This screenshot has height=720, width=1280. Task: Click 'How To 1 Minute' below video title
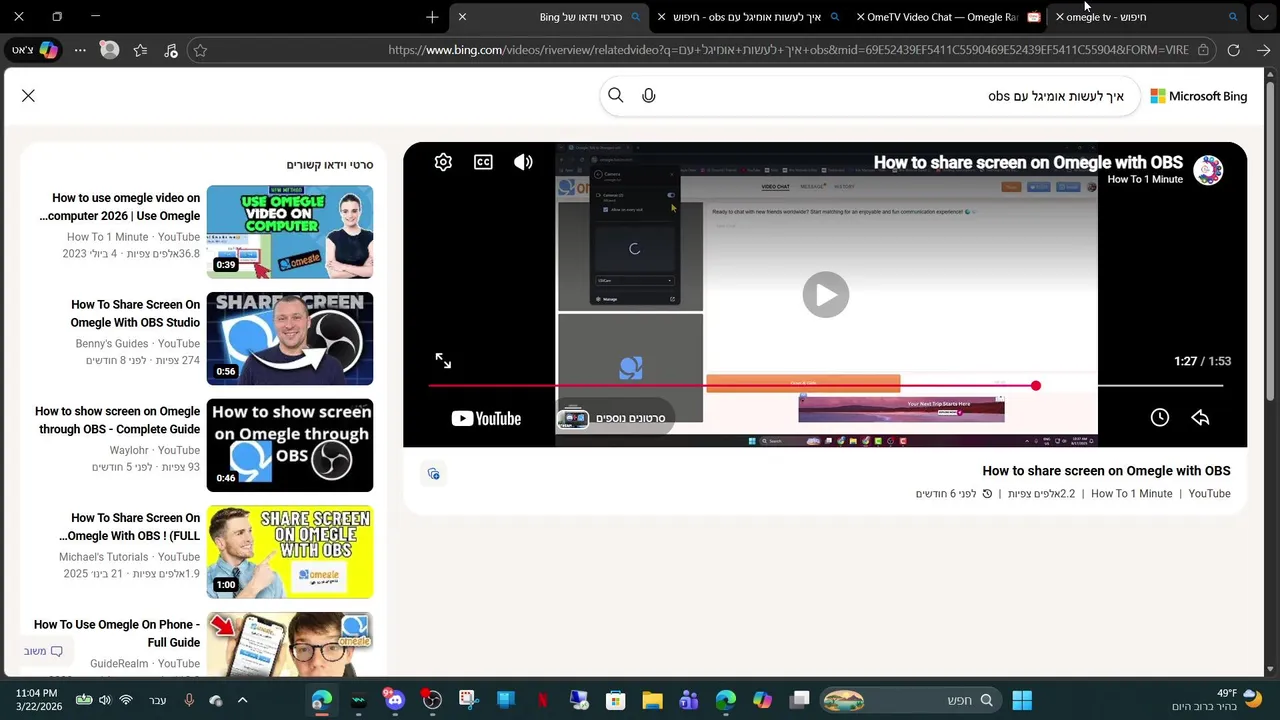1132,494
